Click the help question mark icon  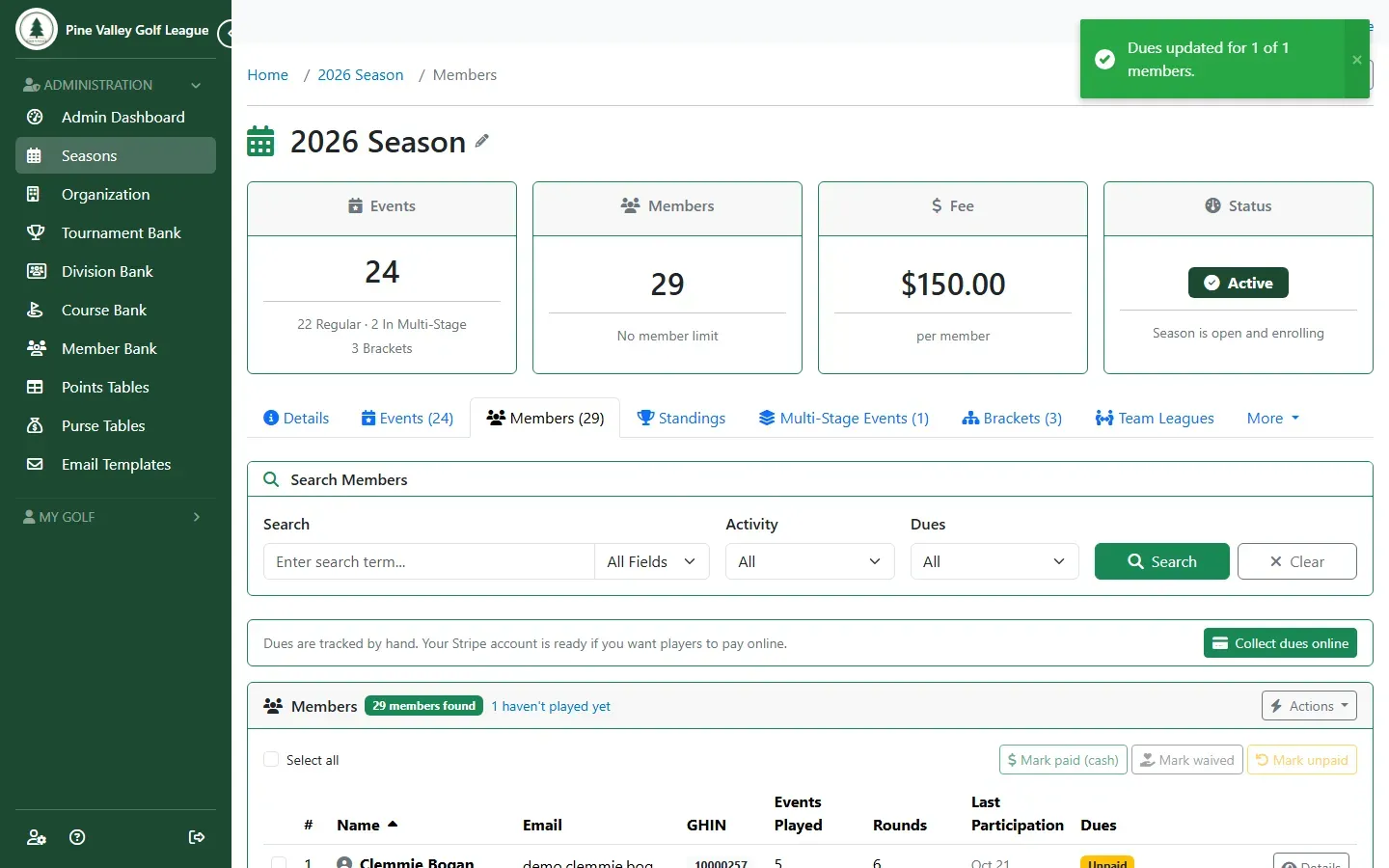tap(78, 837)
